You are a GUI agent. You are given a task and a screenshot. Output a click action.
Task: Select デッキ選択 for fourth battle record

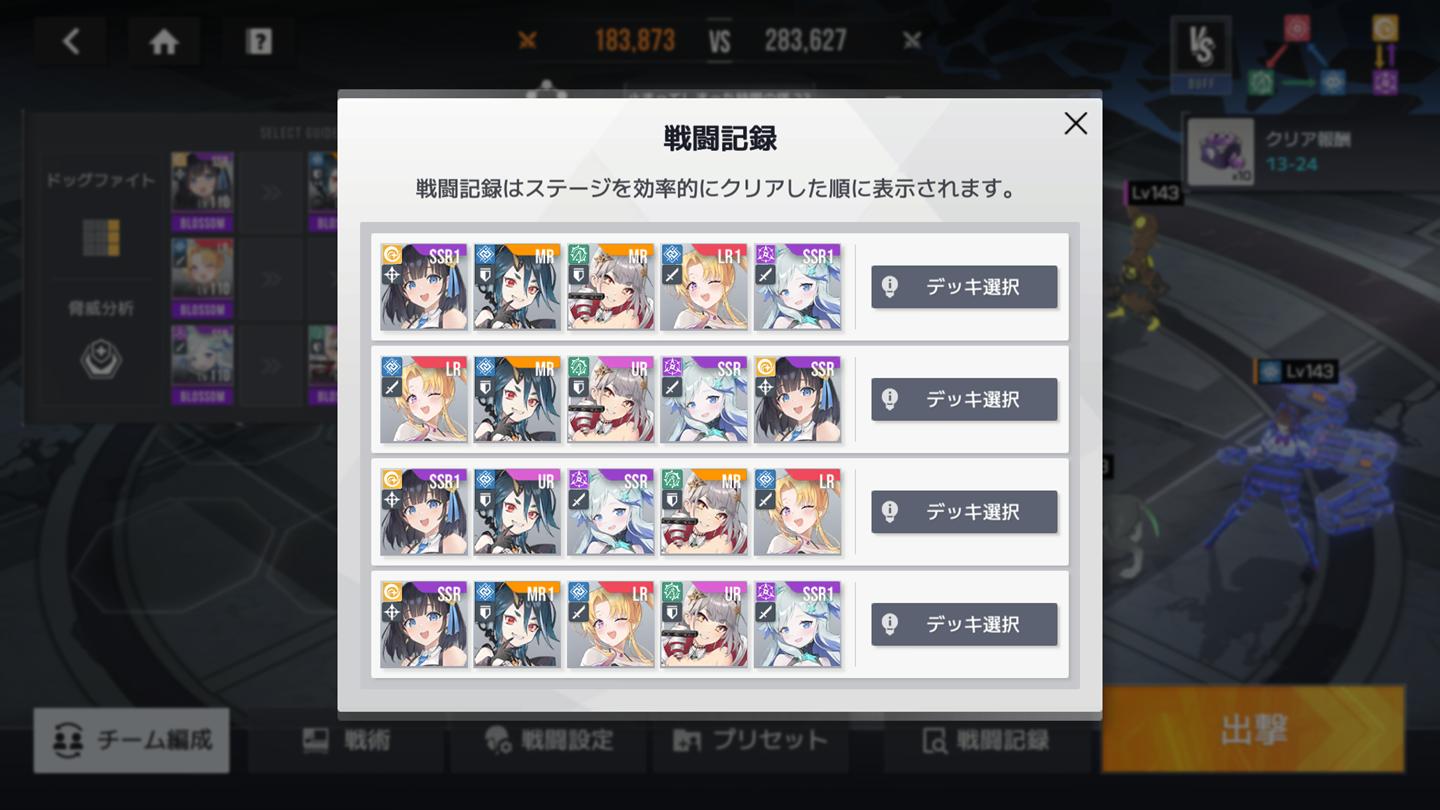[x=964, y=624]
